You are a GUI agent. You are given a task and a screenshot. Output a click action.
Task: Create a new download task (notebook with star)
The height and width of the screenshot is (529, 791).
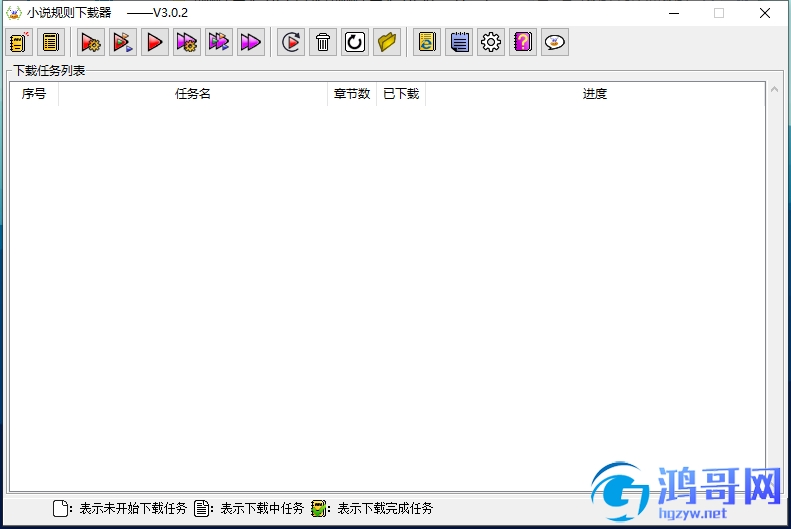[19, 42]
